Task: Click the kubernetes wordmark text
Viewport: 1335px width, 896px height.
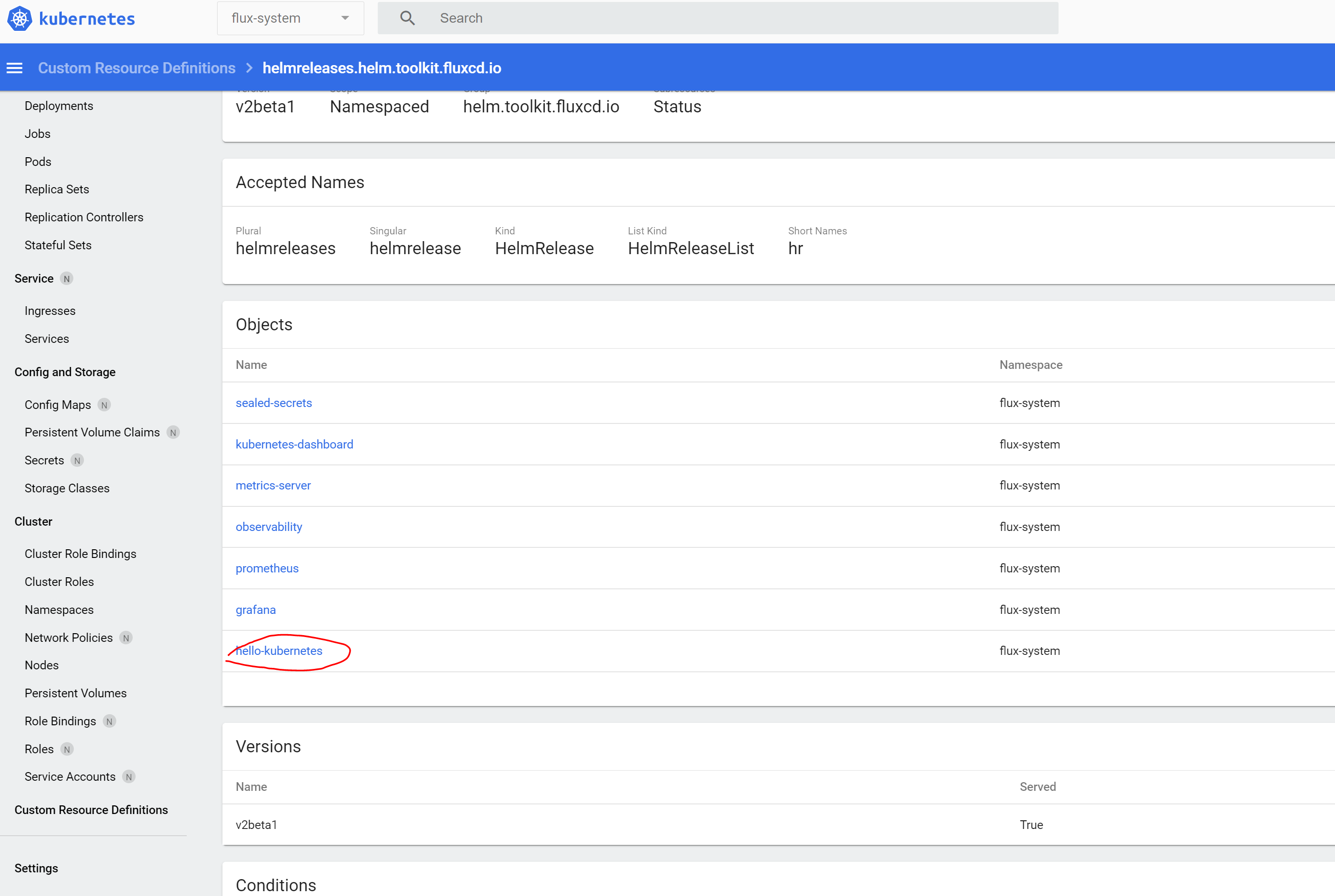Action: coord(87,19)
